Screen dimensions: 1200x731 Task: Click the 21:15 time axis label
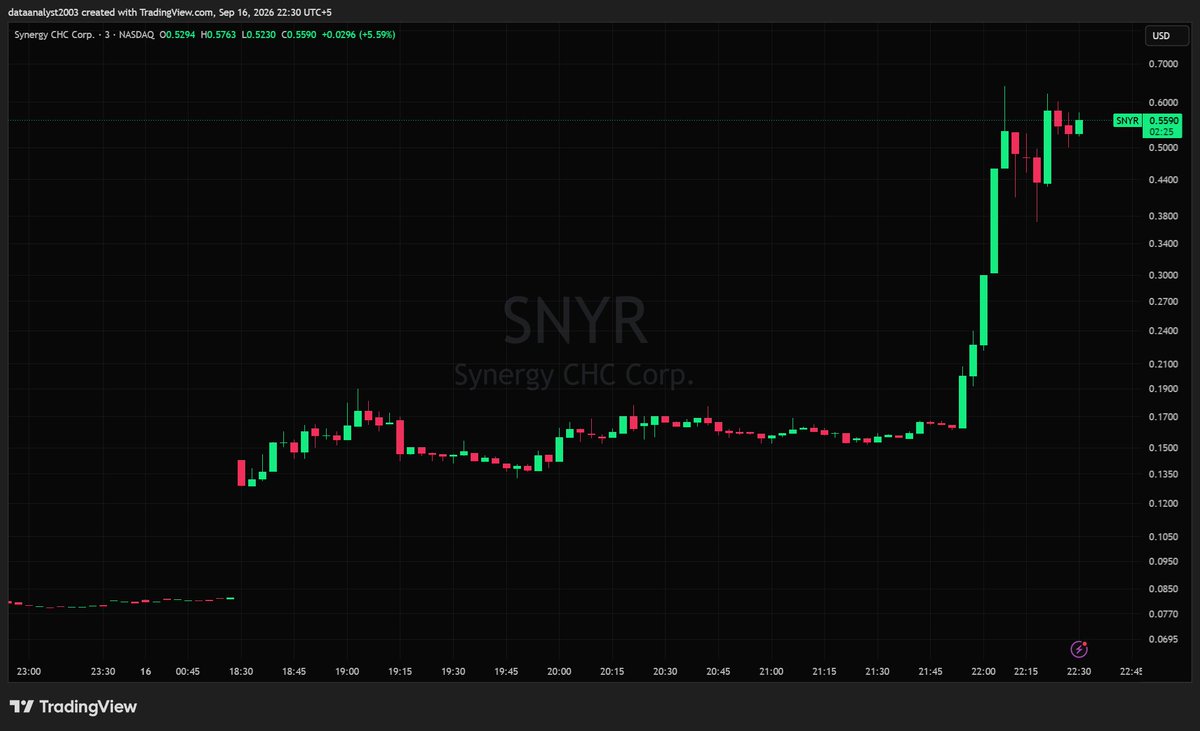[824, 671]
